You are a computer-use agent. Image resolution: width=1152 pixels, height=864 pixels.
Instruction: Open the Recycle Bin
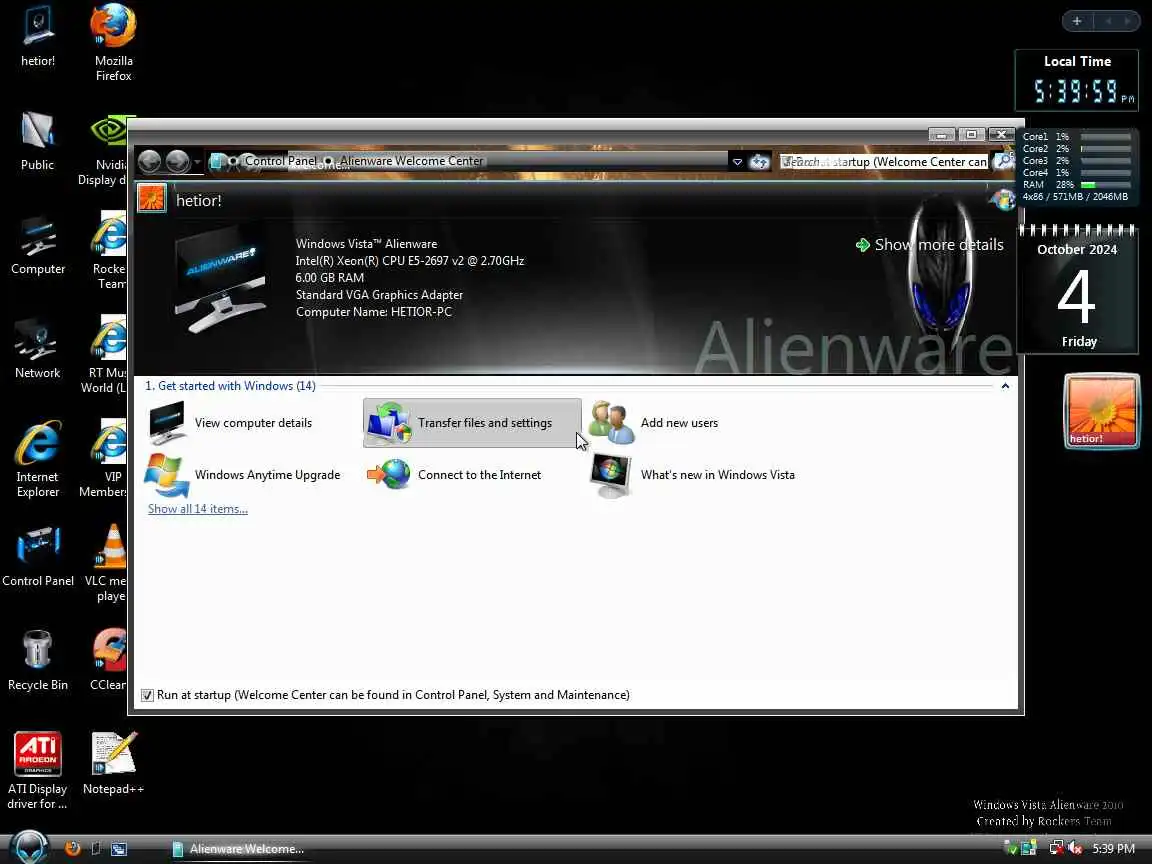[37, 661]
